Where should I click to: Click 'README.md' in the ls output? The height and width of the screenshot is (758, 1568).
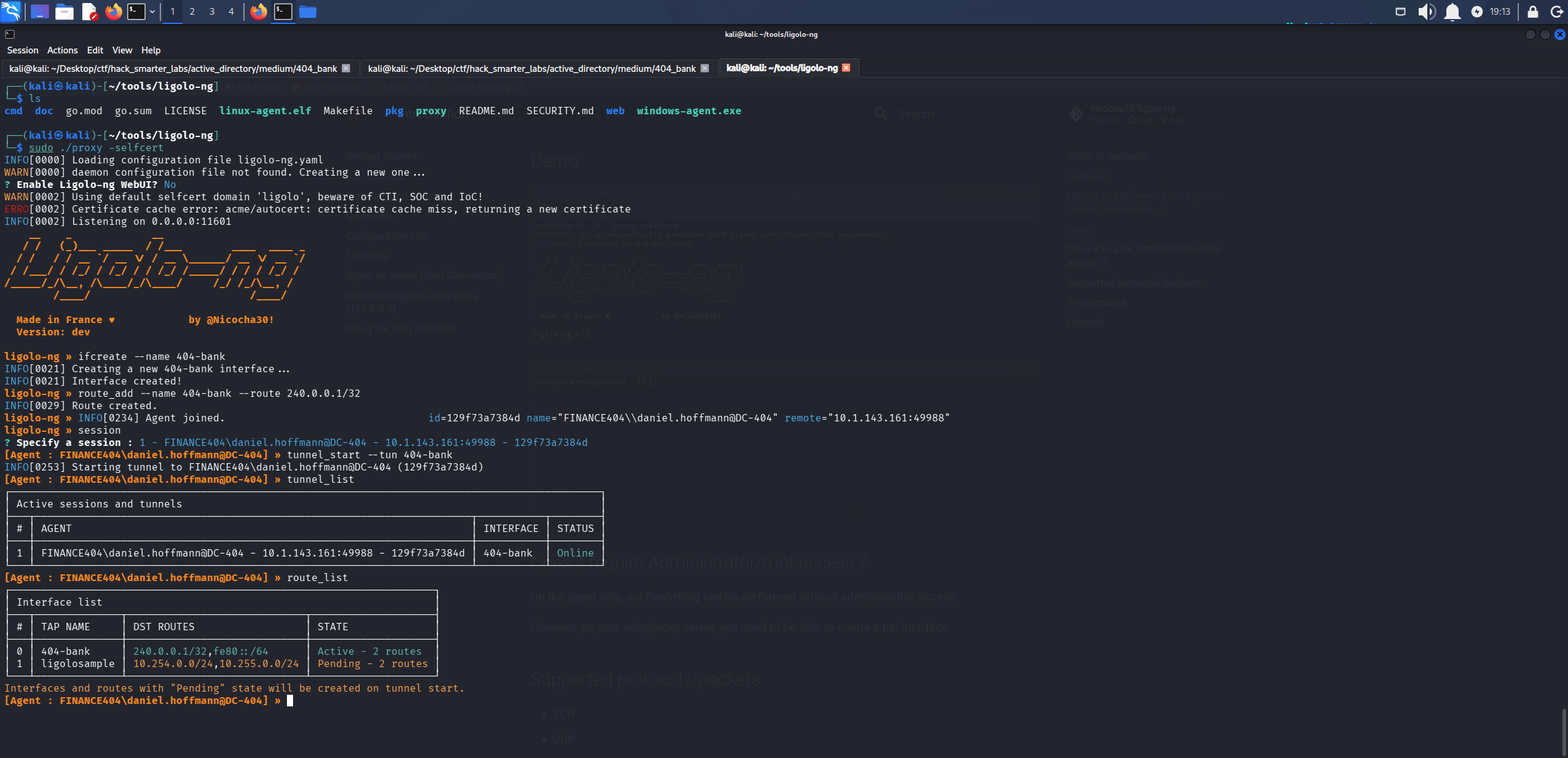click(486, 111)
